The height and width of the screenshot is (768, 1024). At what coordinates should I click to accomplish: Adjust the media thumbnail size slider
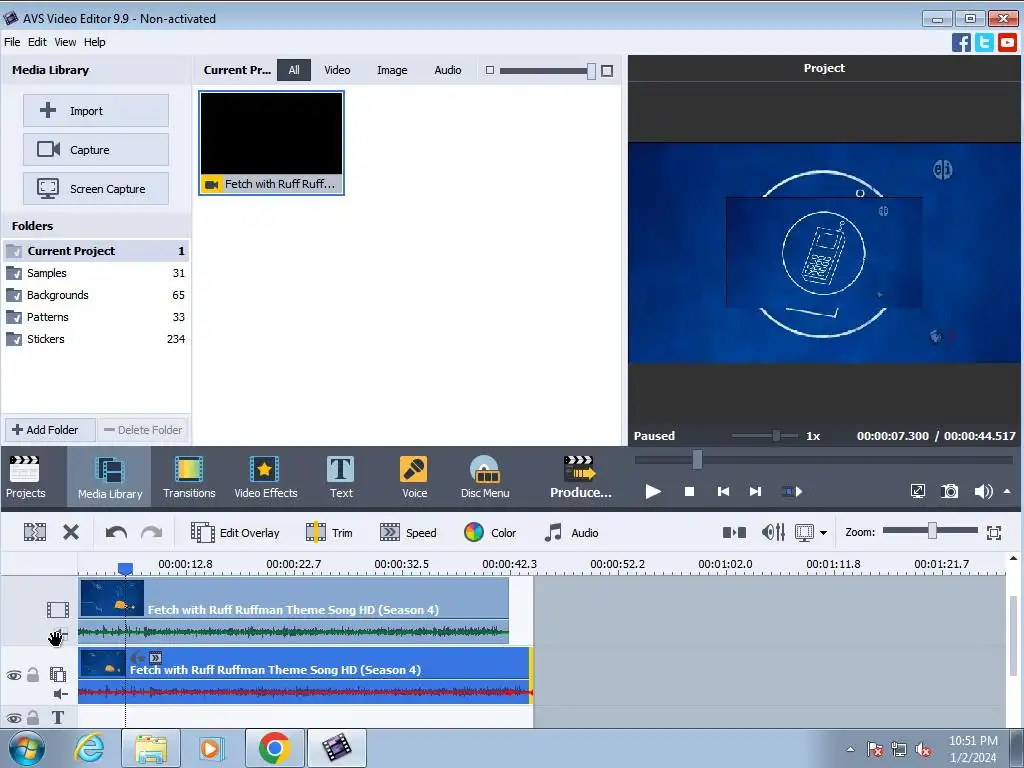pos(591,71)
